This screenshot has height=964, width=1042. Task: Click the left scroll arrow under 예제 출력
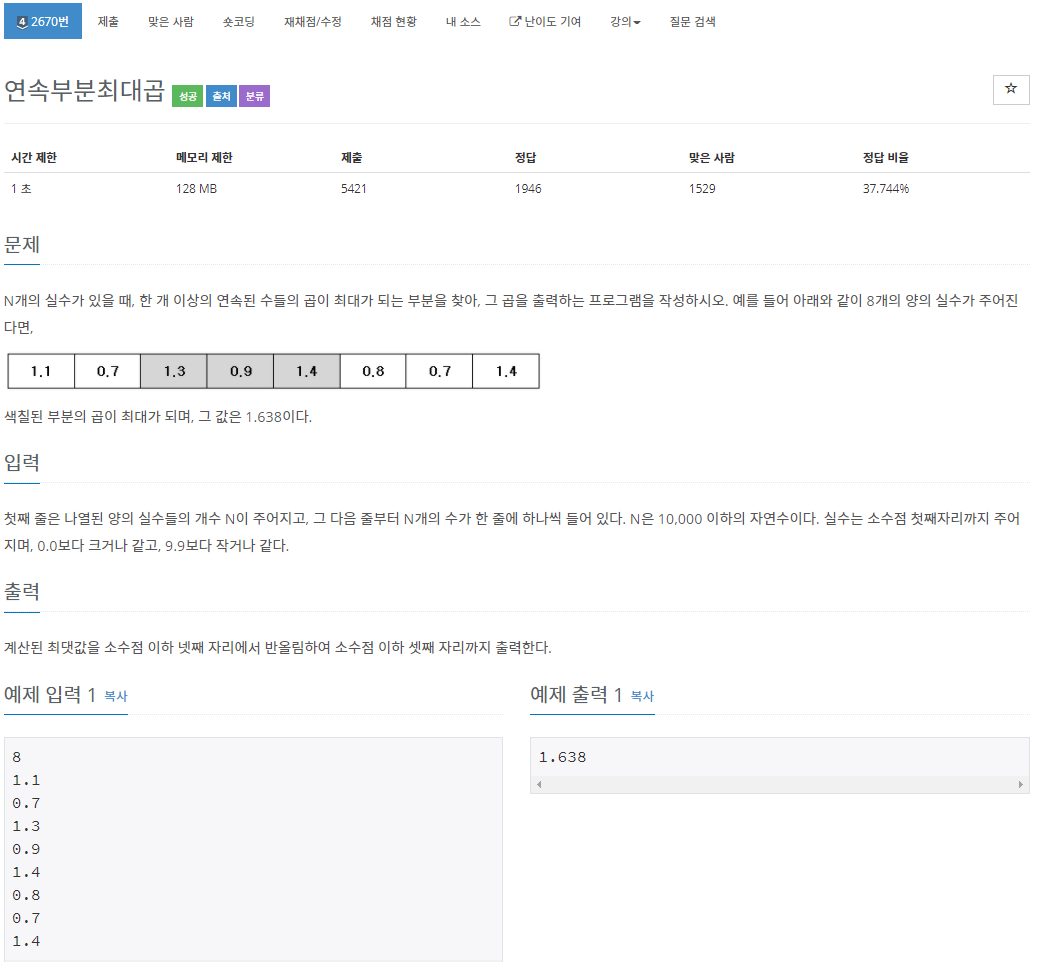click(539, 785)
